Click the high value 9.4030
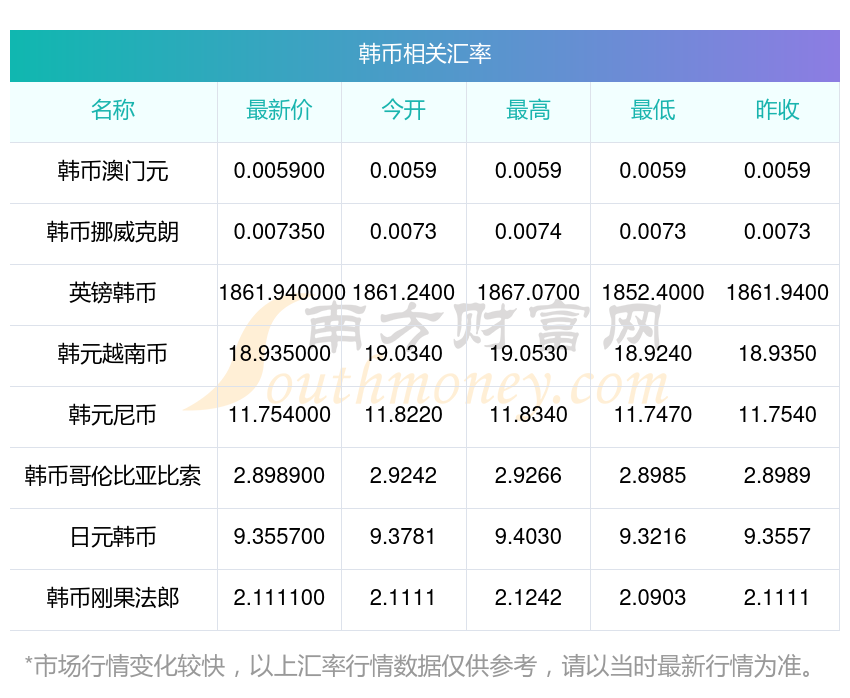 click(x=528, y=537)
